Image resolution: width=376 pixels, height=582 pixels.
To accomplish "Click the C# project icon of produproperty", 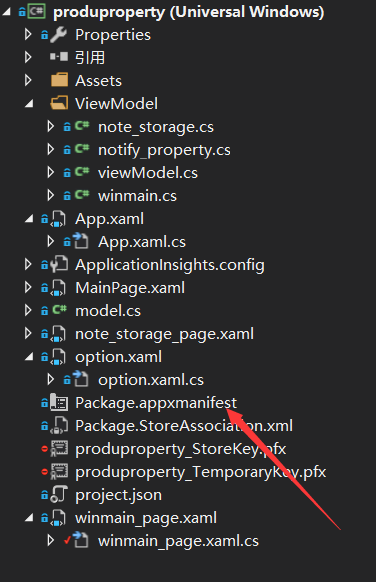I will pyautogui.click(x=37, y=12).
